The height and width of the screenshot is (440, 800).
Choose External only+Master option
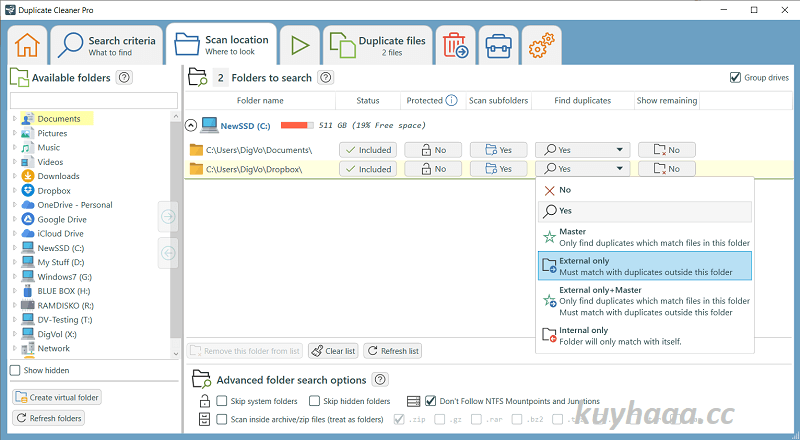[645, 301]
